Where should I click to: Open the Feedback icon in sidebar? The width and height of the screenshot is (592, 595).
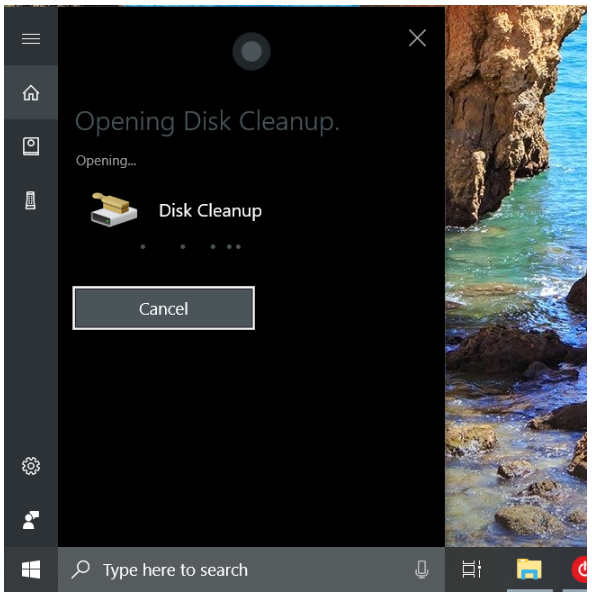click(x=31, y=520)
